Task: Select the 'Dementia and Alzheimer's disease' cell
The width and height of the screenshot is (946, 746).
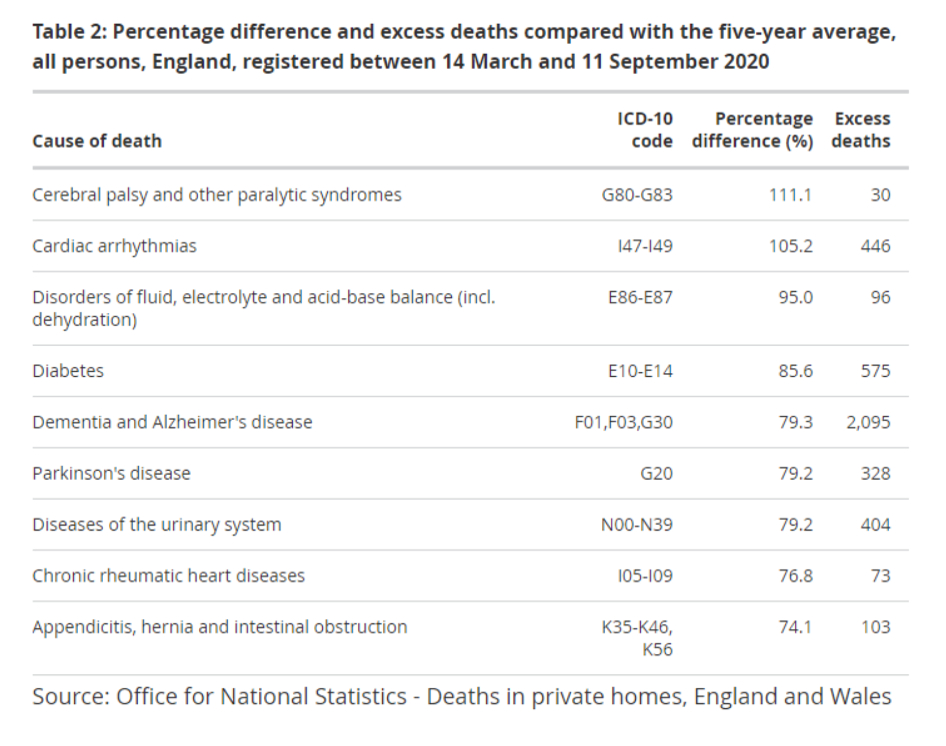Action: 172,422
